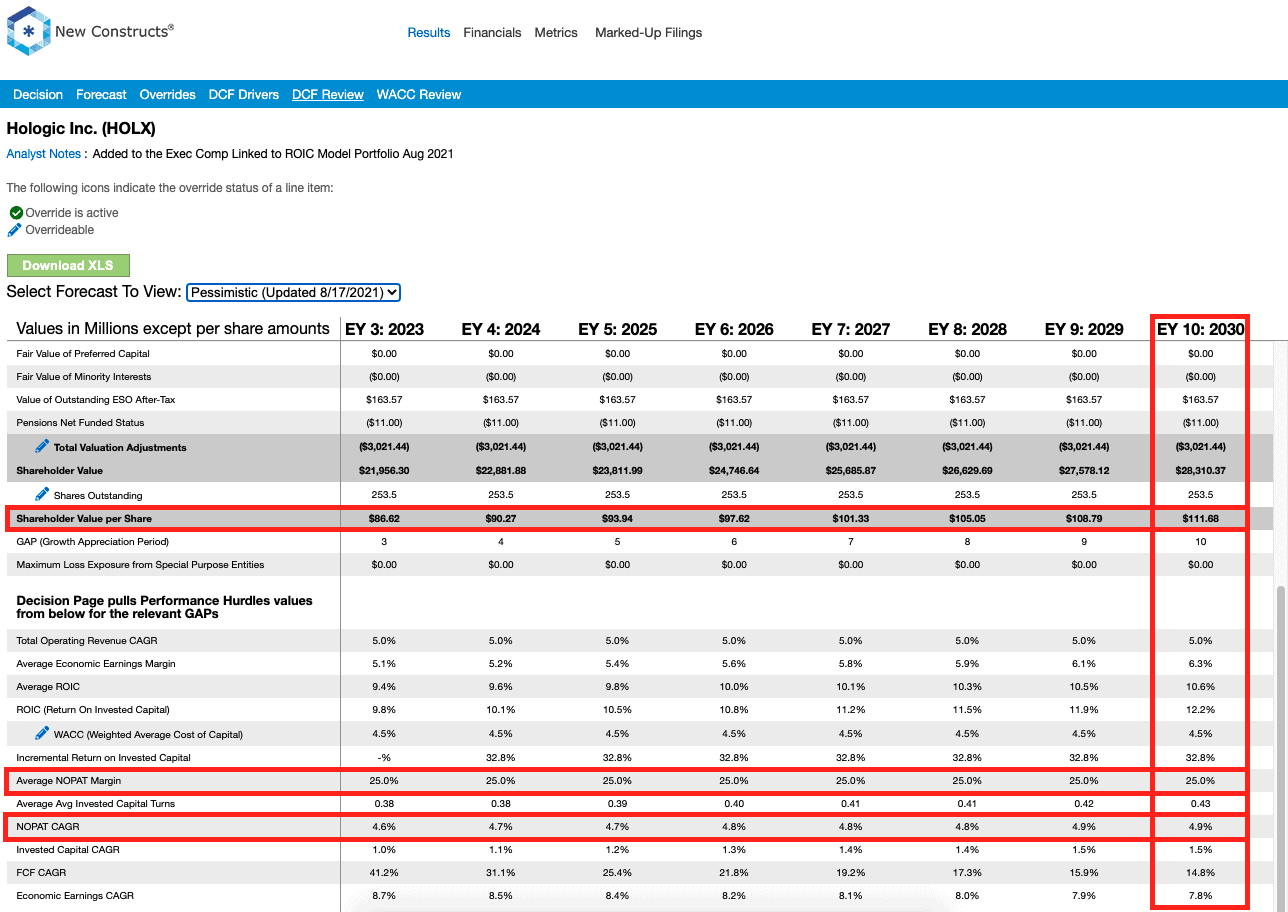Open the Marked-Up Filings tab
This screenshot has height=912, width=1288.
[648, 33]
